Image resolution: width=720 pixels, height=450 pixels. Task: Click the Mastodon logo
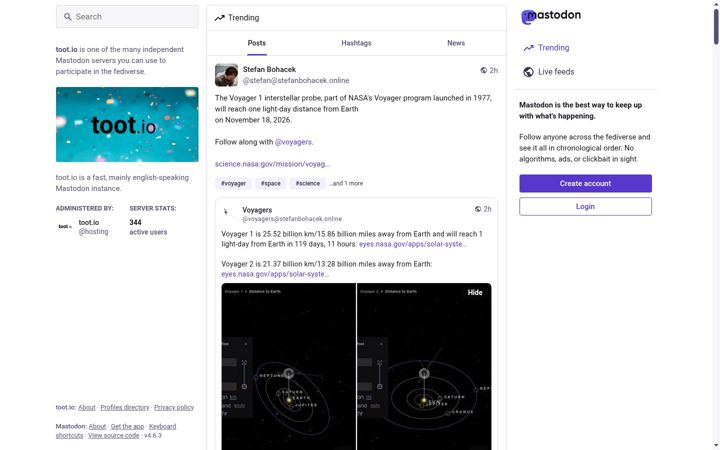coord(551,16)
